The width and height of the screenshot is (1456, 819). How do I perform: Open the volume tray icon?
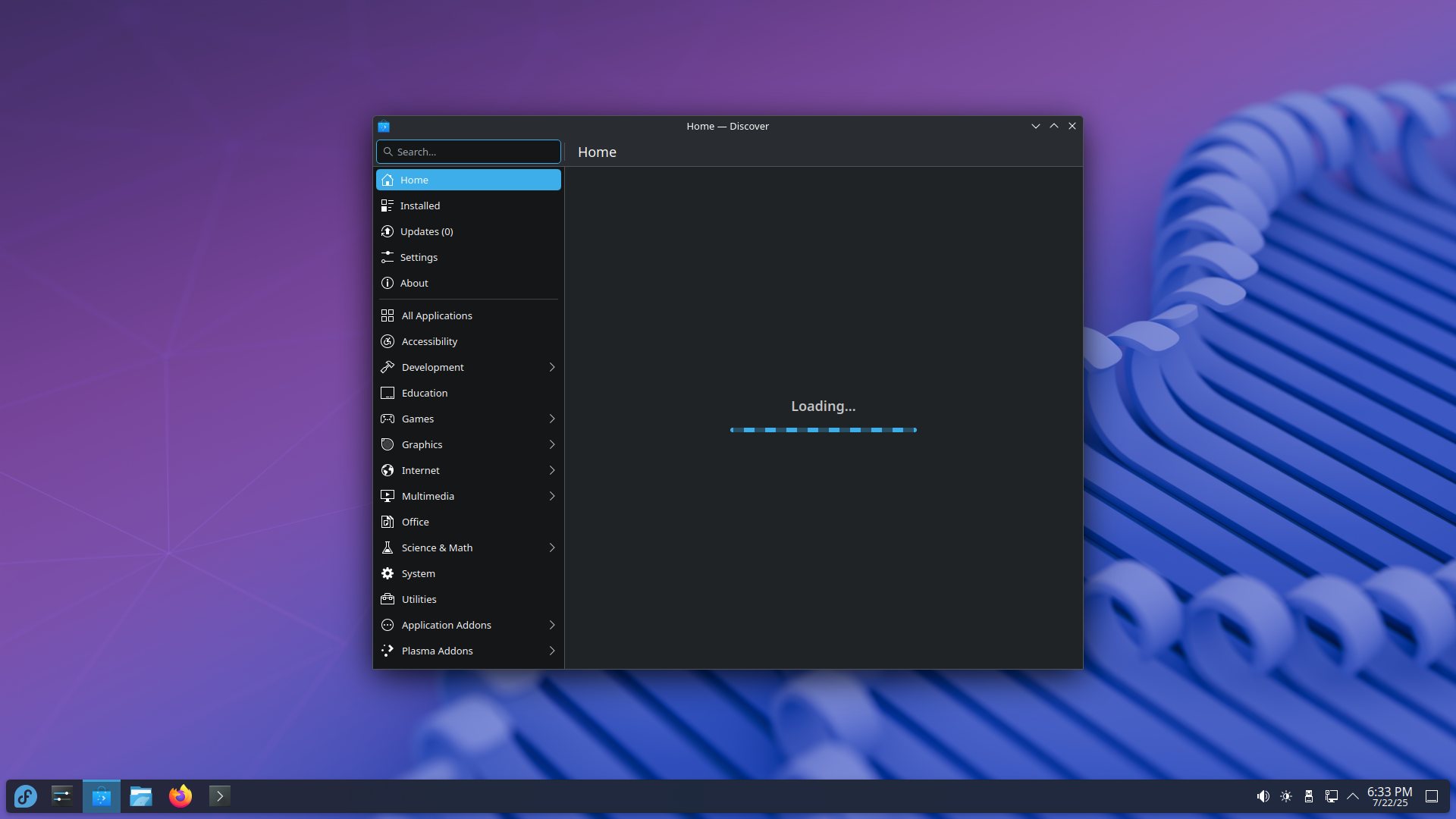1263,796
